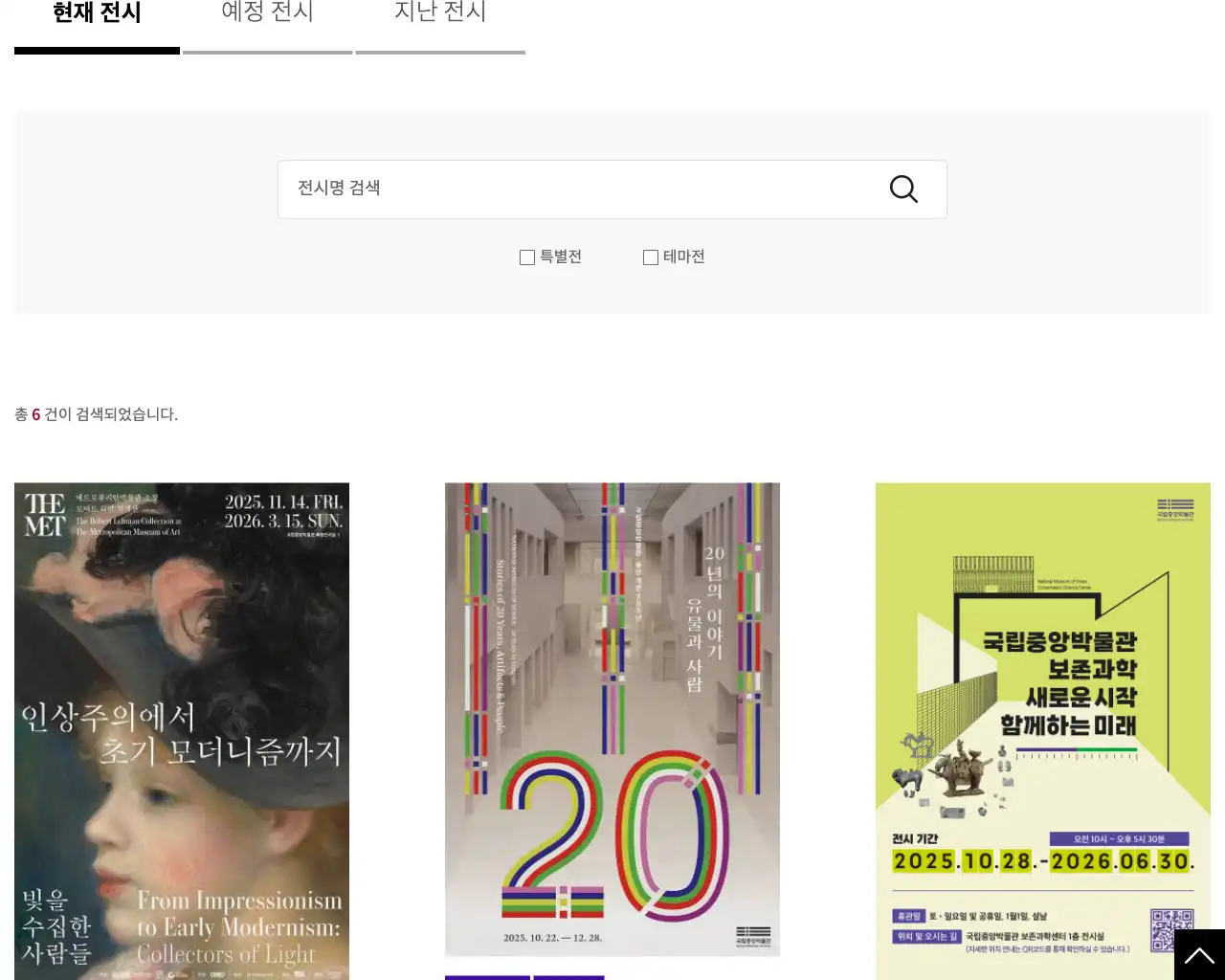This screenshot has height=980, width=1225.
Task: Click the scroll-to-top chevron button
Action: coord(1199,955)
